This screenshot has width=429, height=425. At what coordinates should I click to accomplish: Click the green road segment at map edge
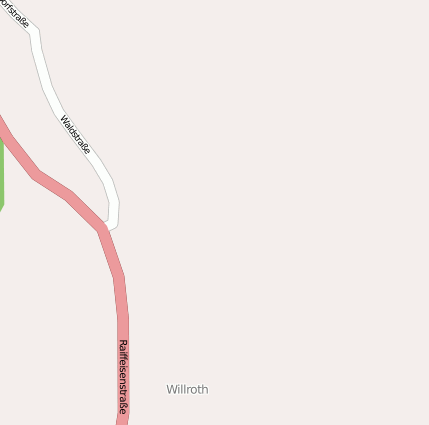(1, 175)
